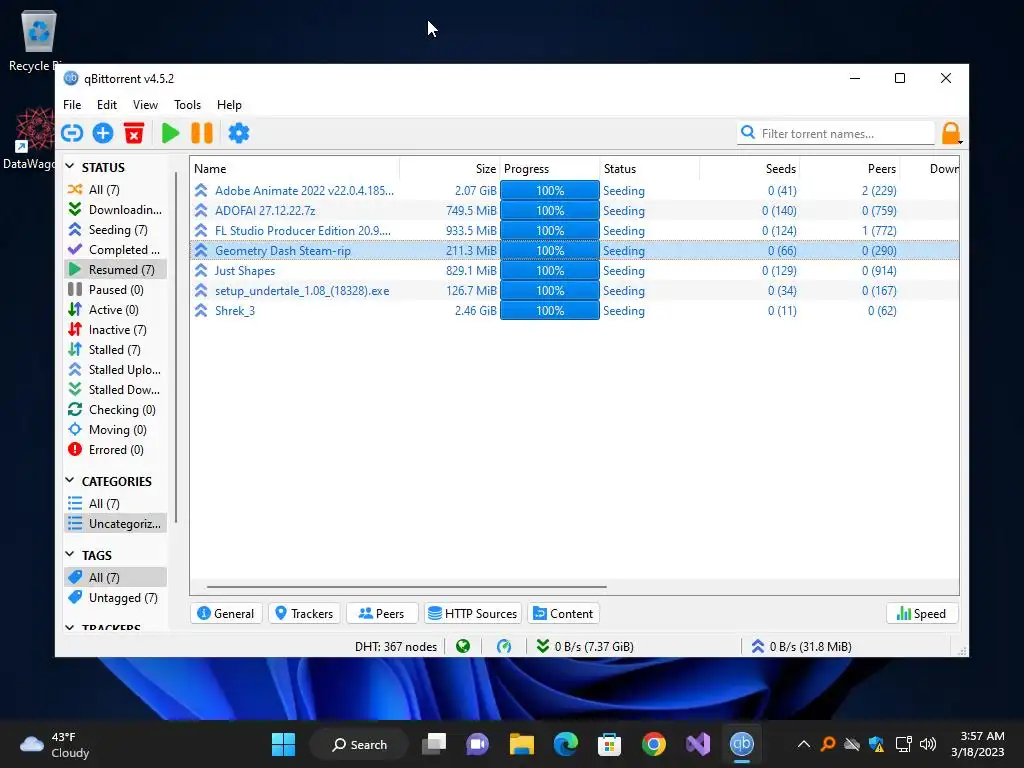Click the Geometry Dash progress bar
The image size is (1024, 768).
550,251
